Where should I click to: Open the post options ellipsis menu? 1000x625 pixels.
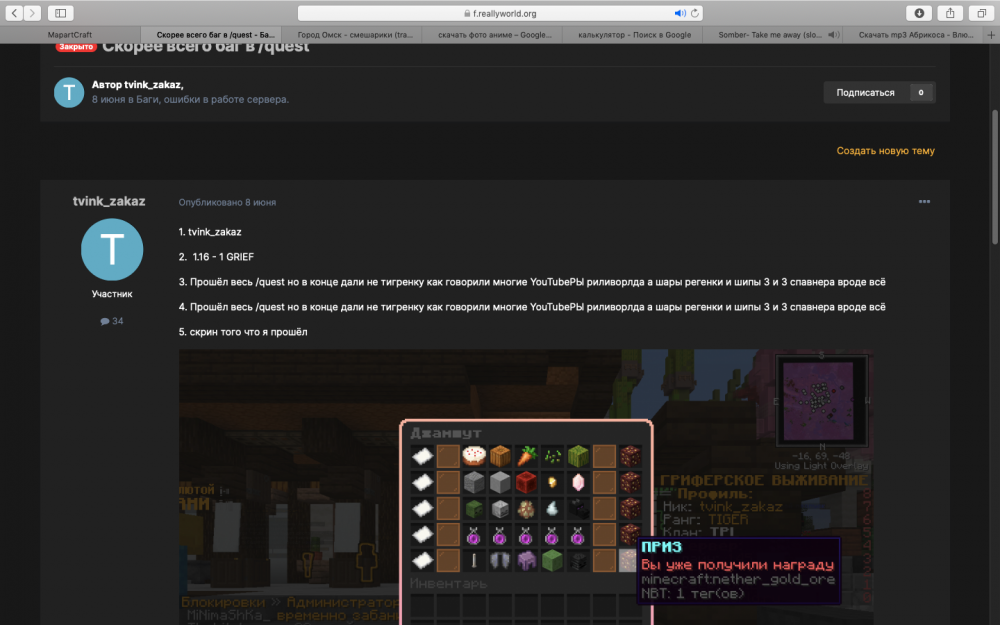924,202
